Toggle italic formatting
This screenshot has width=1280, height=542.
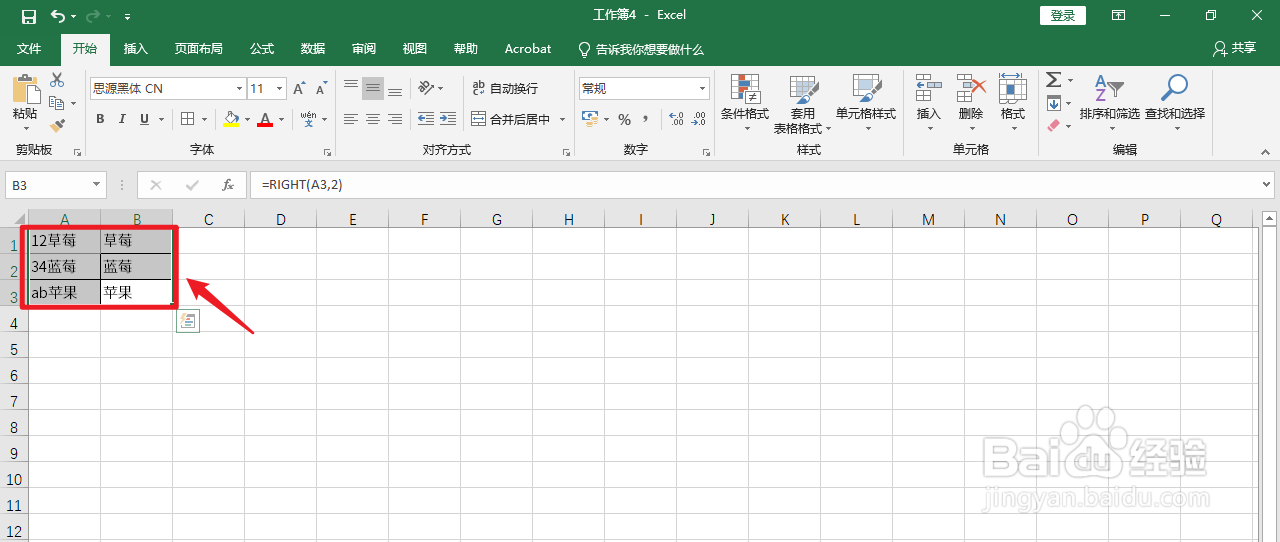pyautogui.click(x=122, y=119)
